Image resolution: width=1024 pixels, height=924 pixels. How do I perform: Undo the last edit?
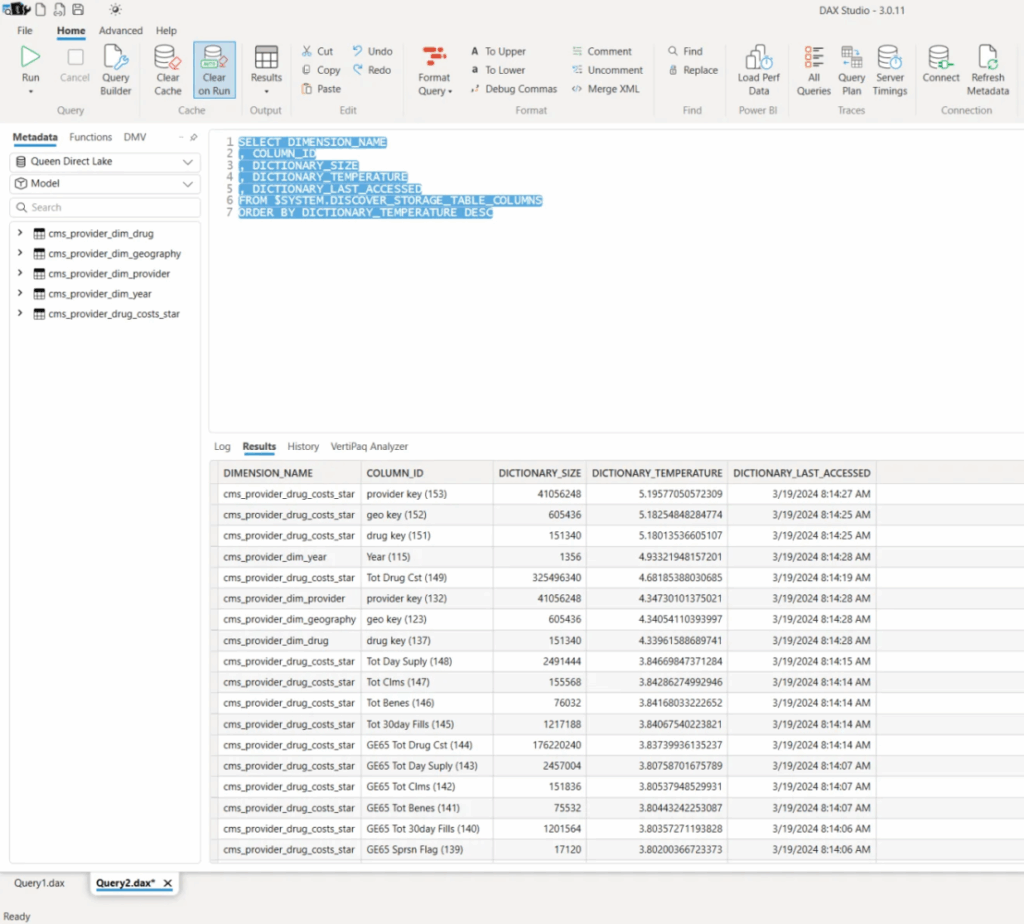pos(373,51)
